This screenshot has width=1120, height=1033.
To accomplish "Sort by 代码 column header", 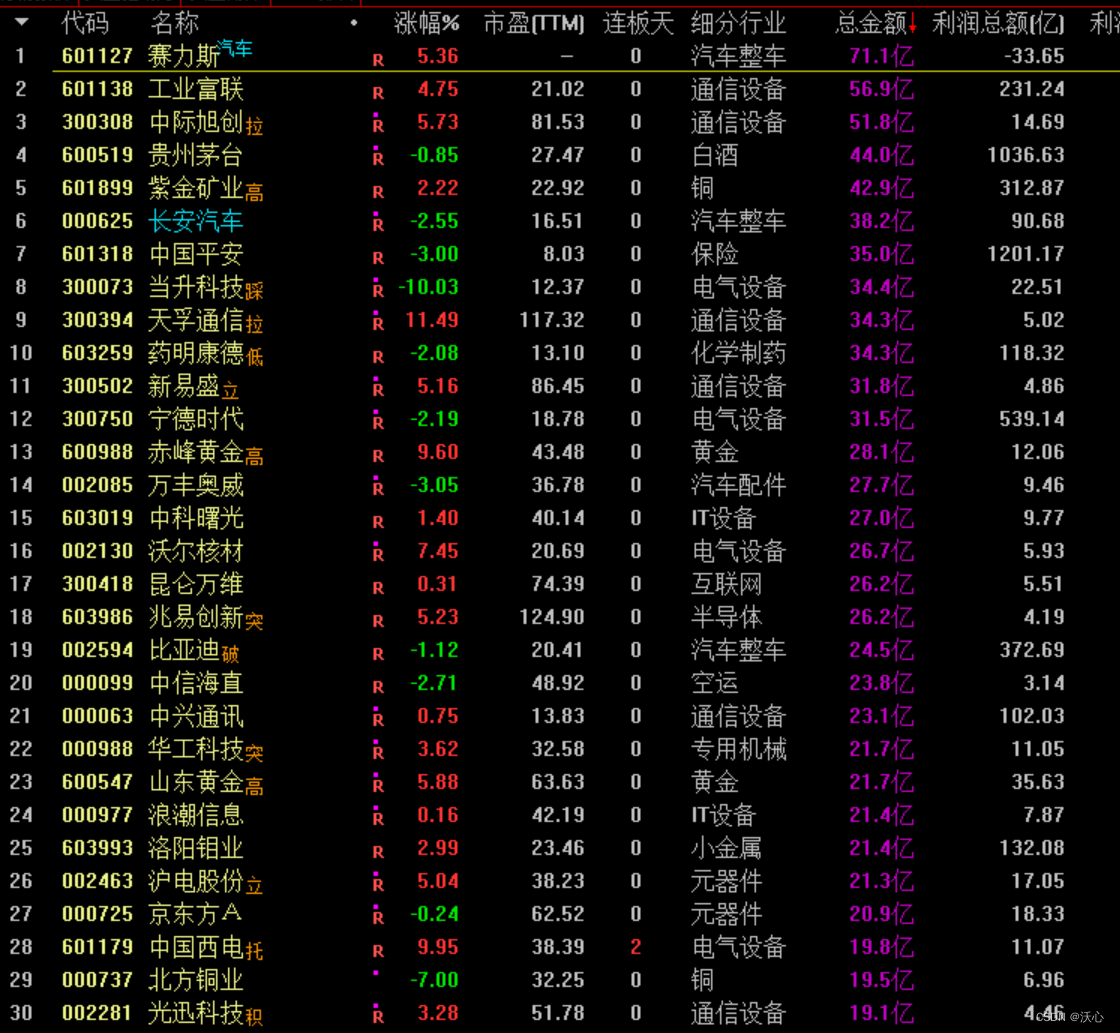I will pyautogui.click(x=85, y=24).
